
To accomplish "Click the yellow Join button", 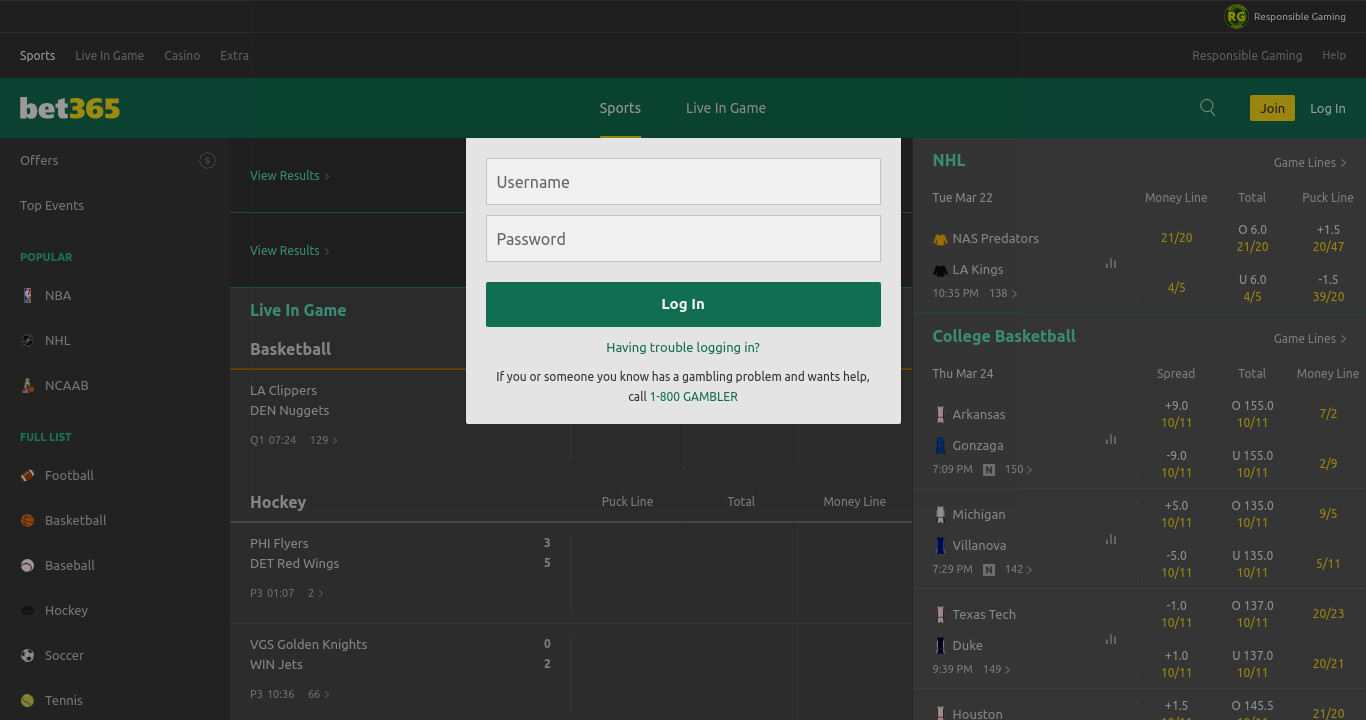I will pos(1272,108).
